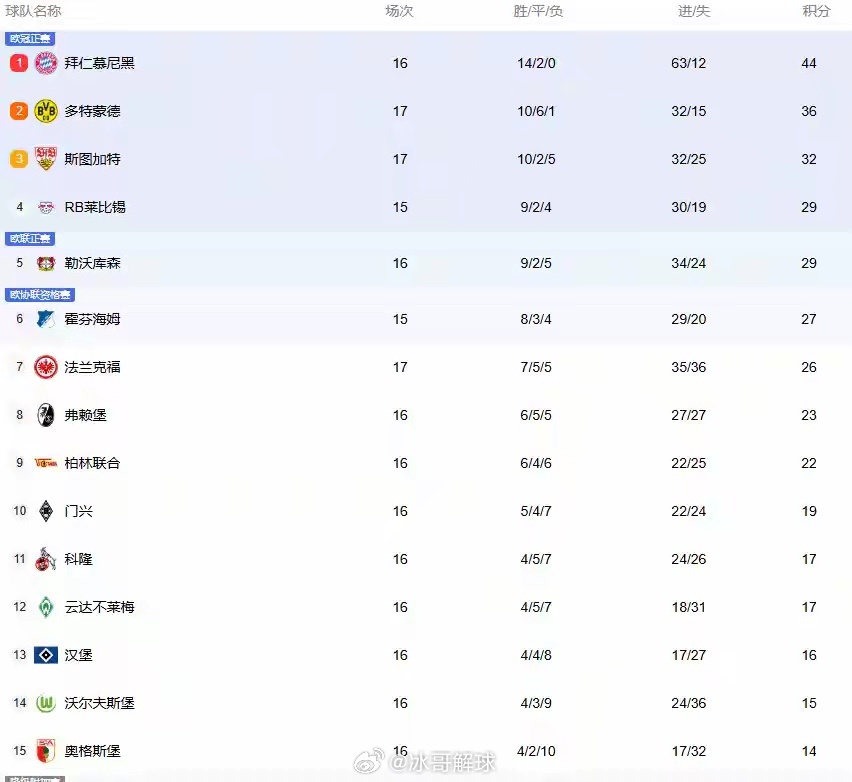852x782 pixels.
Task: Sort the table by 场次 column
Action: [x=400, y=11]
